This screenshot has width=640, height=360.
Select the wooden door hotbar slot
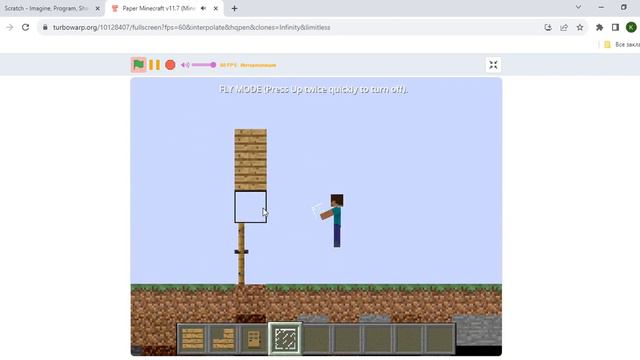click(x=254, y=338)
